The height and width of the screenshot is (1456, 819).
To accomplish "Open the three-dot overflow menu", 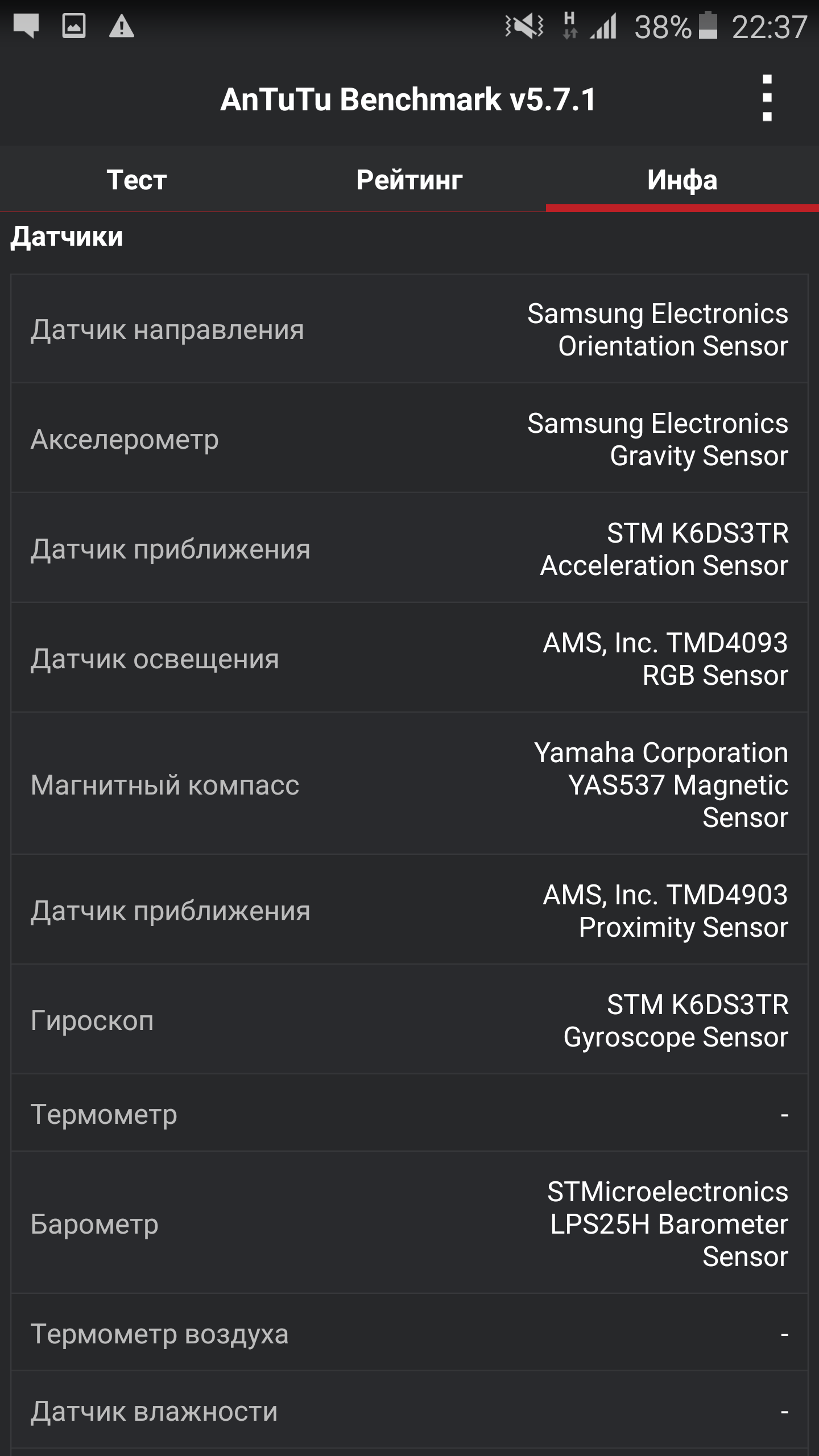I will pos(767,98).
